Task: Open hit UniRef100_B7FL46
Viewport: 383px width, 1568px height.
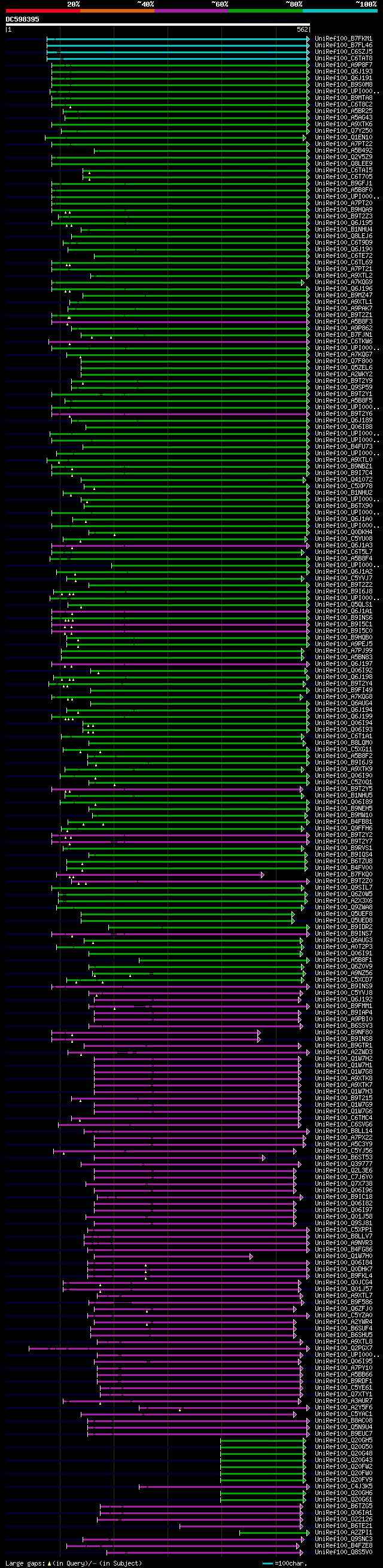Action: [344, 45]
